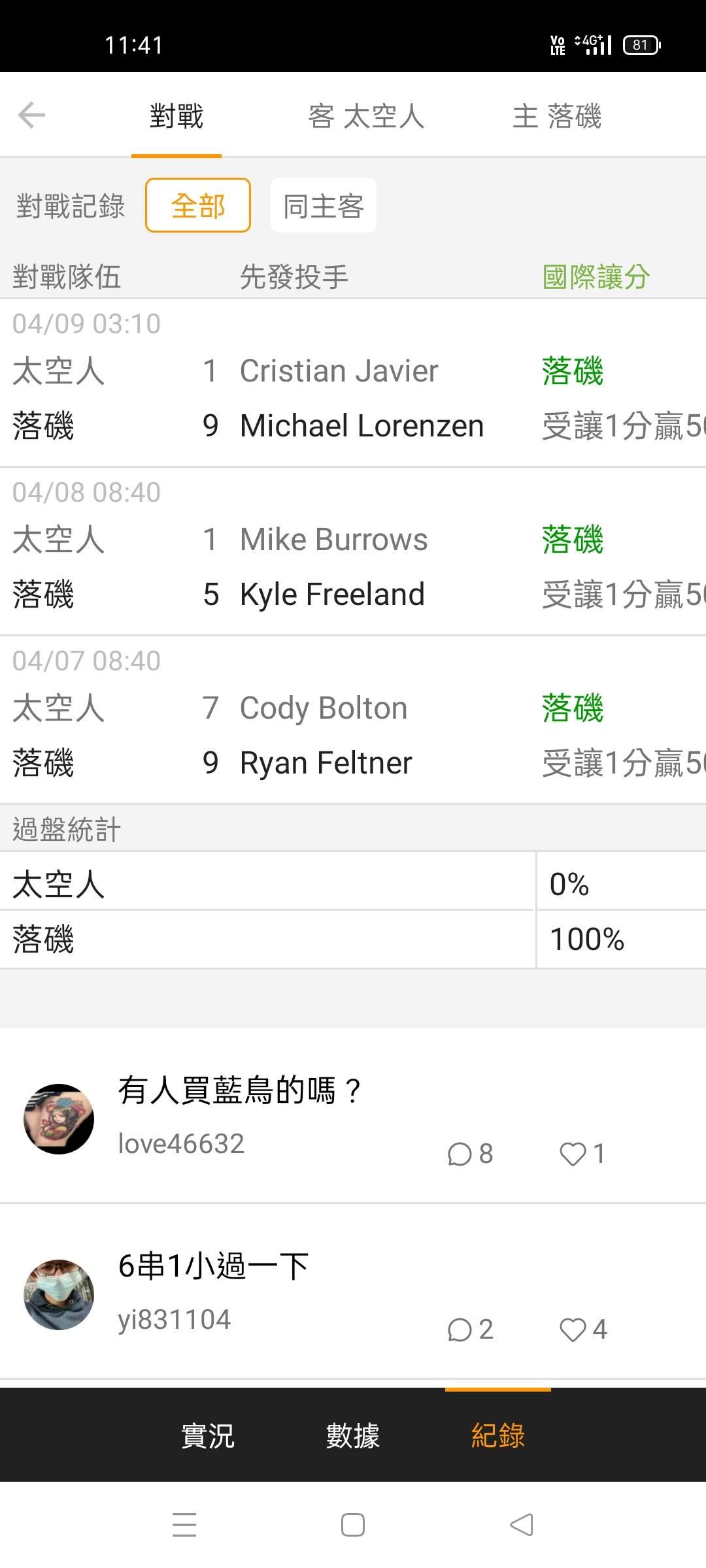Screen dimensions: 706x1568
Task: Open love46632's avatar thumbnail
Action: point(59,1119)
